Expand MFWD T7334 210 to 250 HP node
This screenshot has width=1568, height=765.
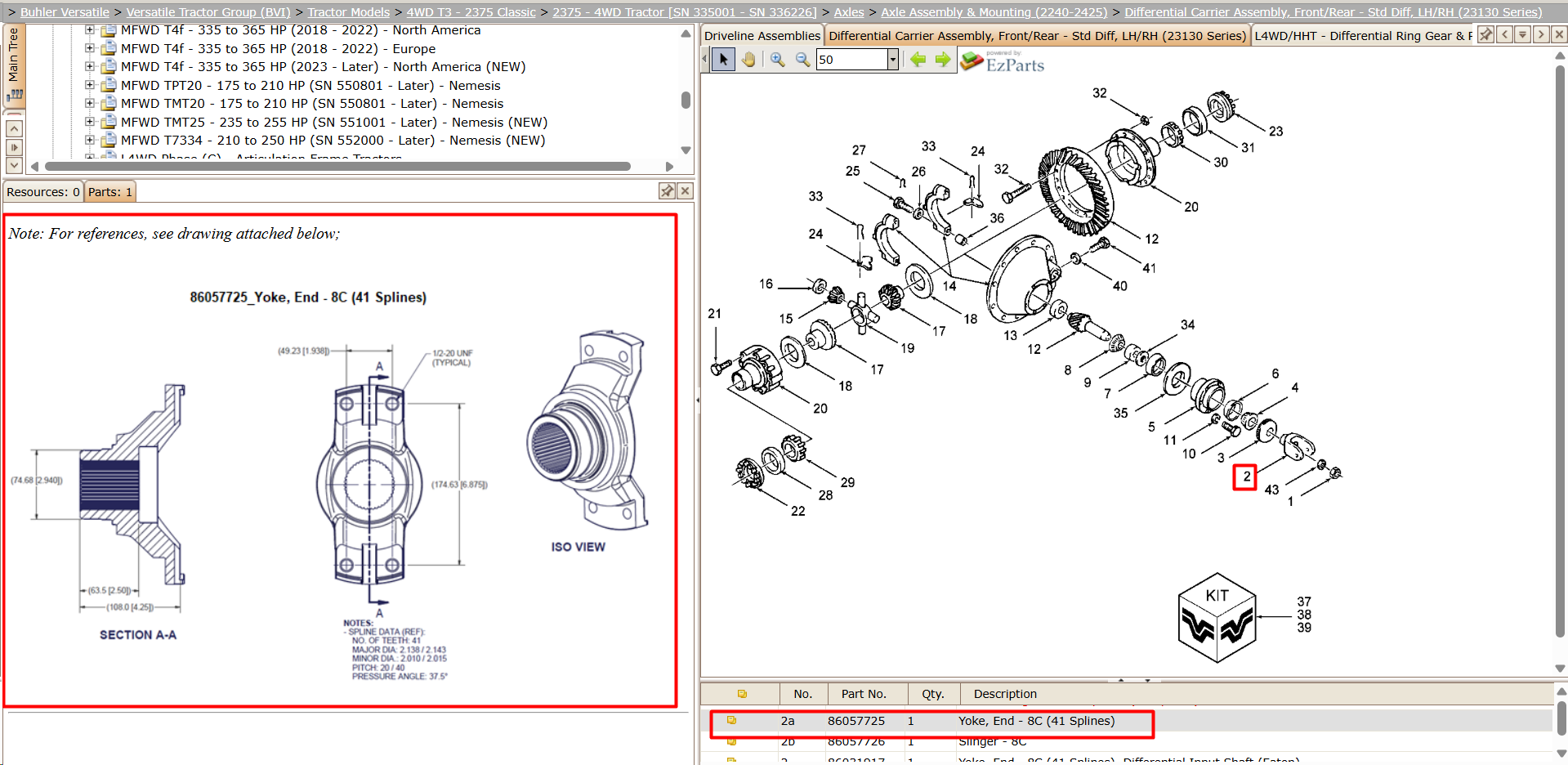pos(90,140)
